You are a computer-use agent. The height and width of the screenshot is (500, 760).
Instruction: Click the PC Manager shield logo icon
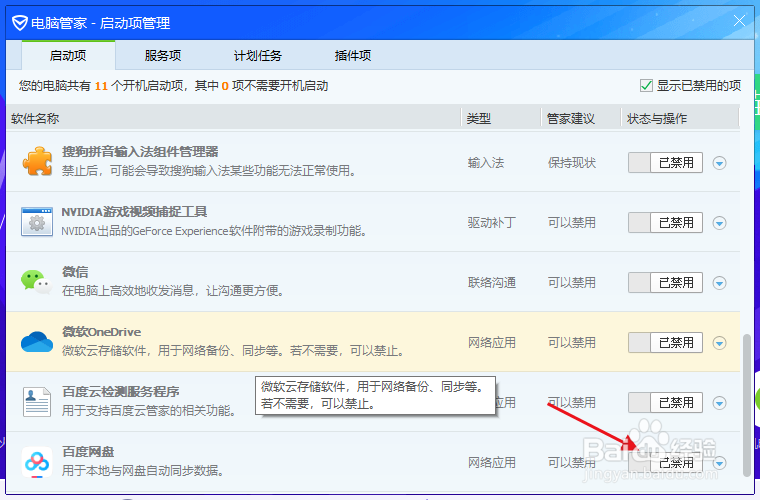point(19,23)
